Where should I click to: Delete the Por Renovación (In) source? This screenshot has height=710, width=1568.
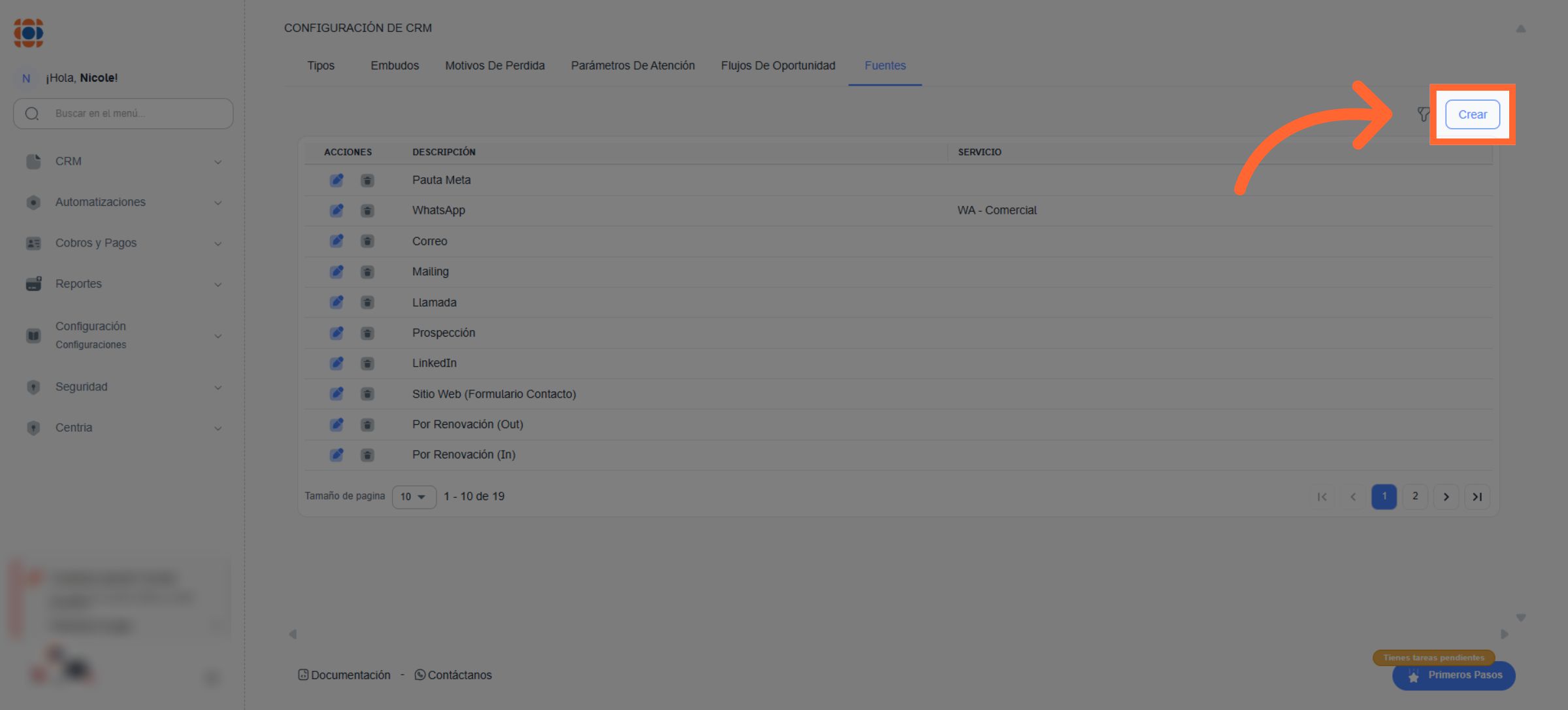click(x=367, y=455)
